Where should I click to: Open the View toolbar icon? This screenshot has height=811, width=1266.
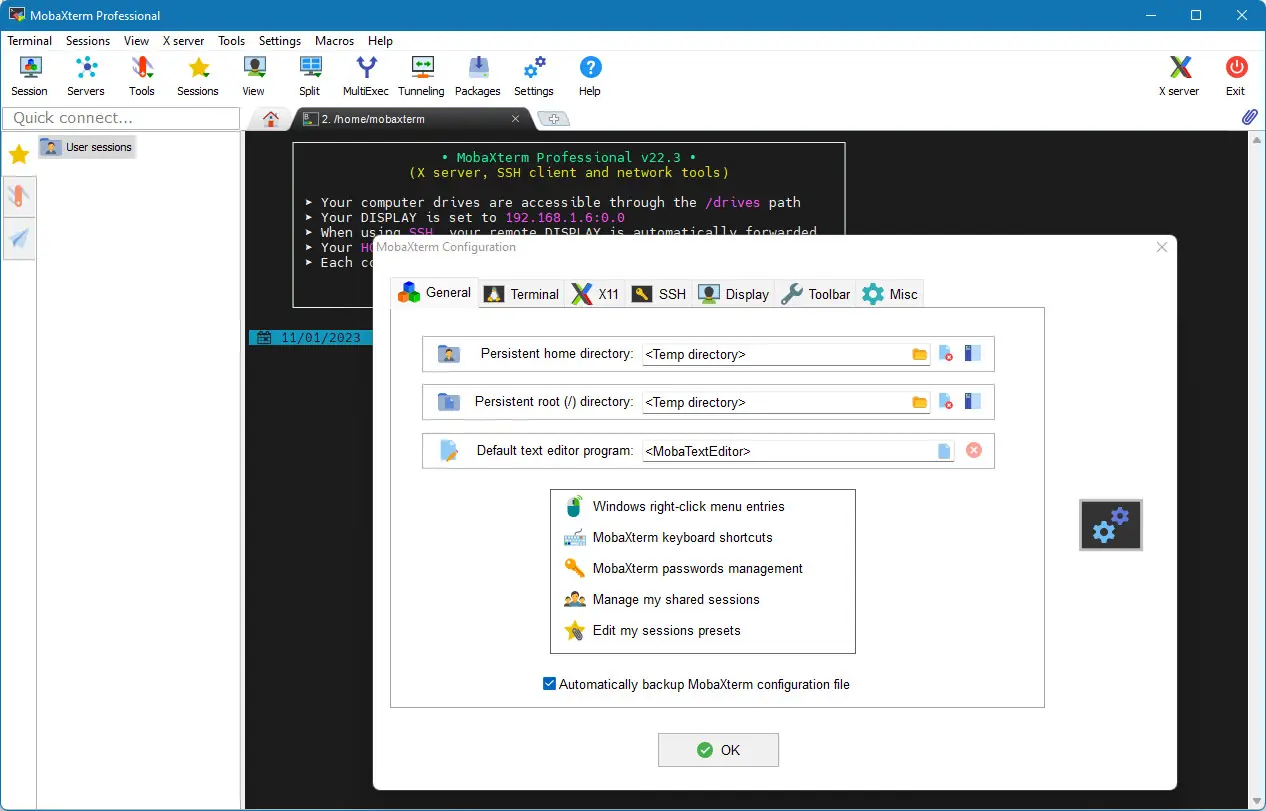254,76
